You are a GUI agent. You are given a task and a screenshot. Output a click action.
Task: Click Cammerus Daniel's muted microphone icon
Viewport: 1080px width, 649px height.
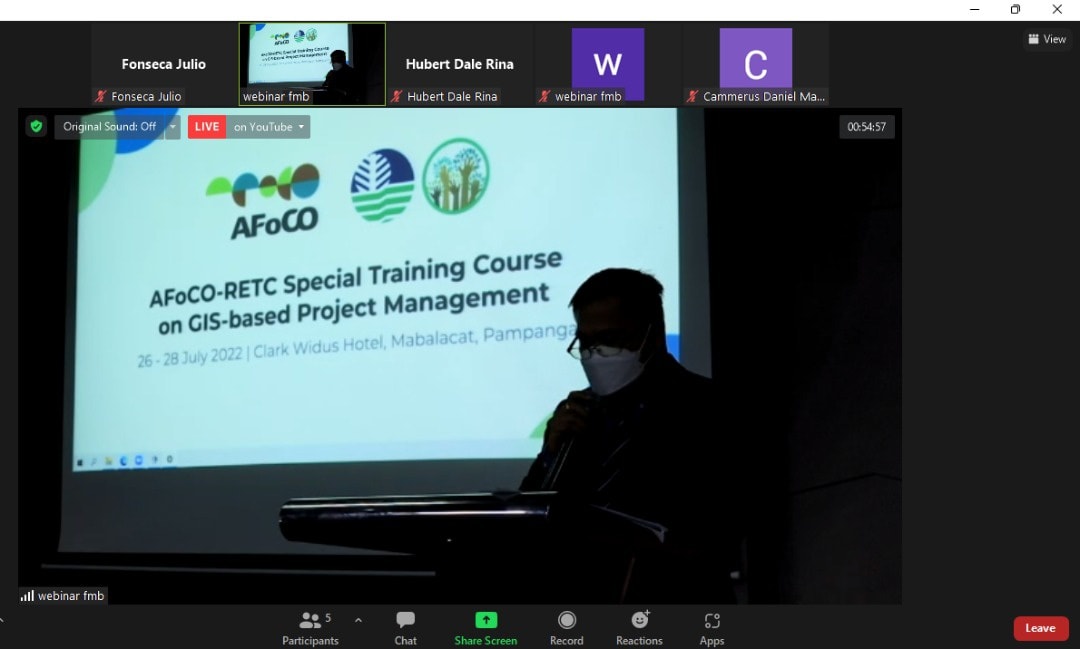pyautogui.click(x=693, y=96)
